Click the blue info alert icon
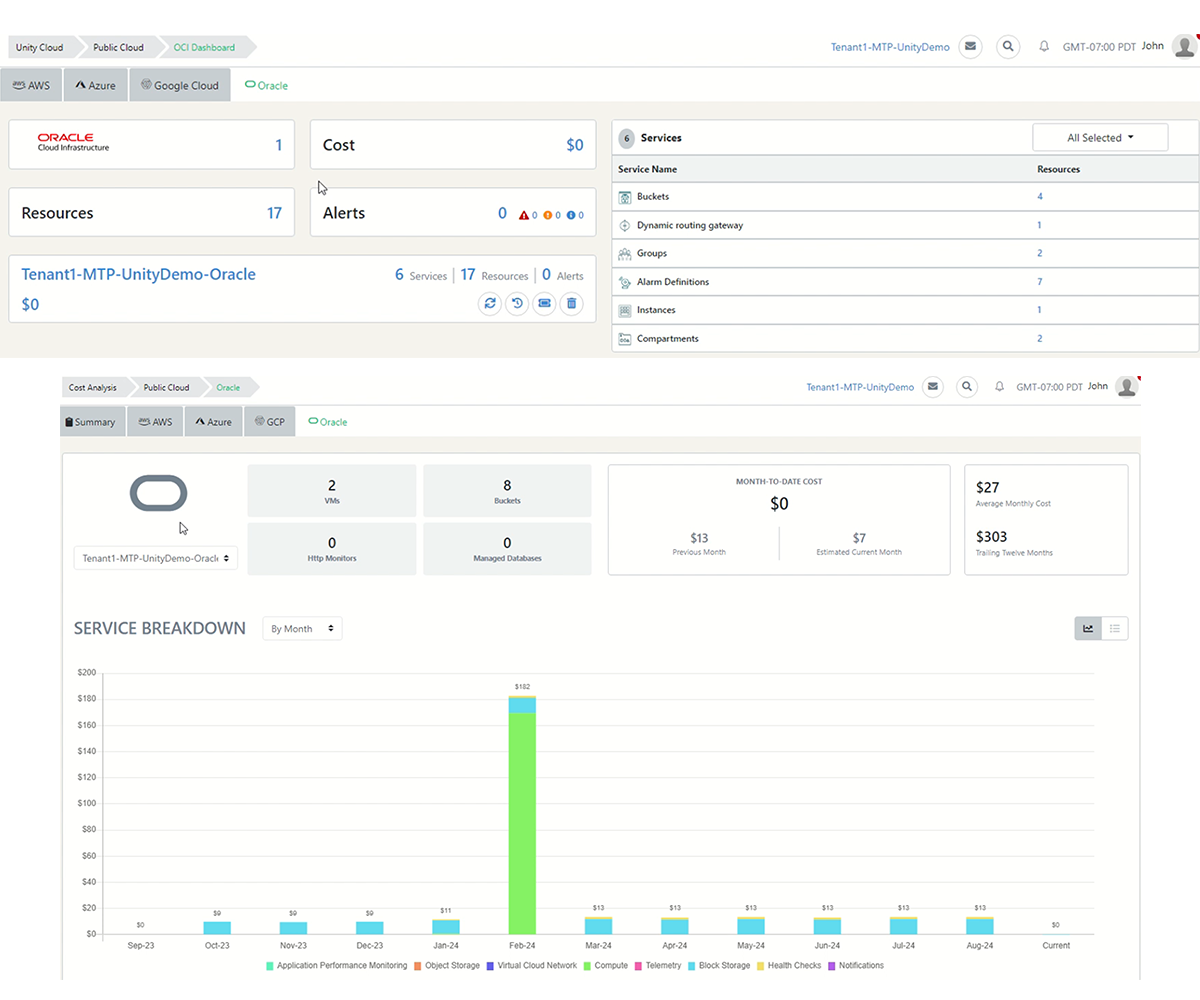The width and height of the screenshot is (1200, 1000). [571, 215]
